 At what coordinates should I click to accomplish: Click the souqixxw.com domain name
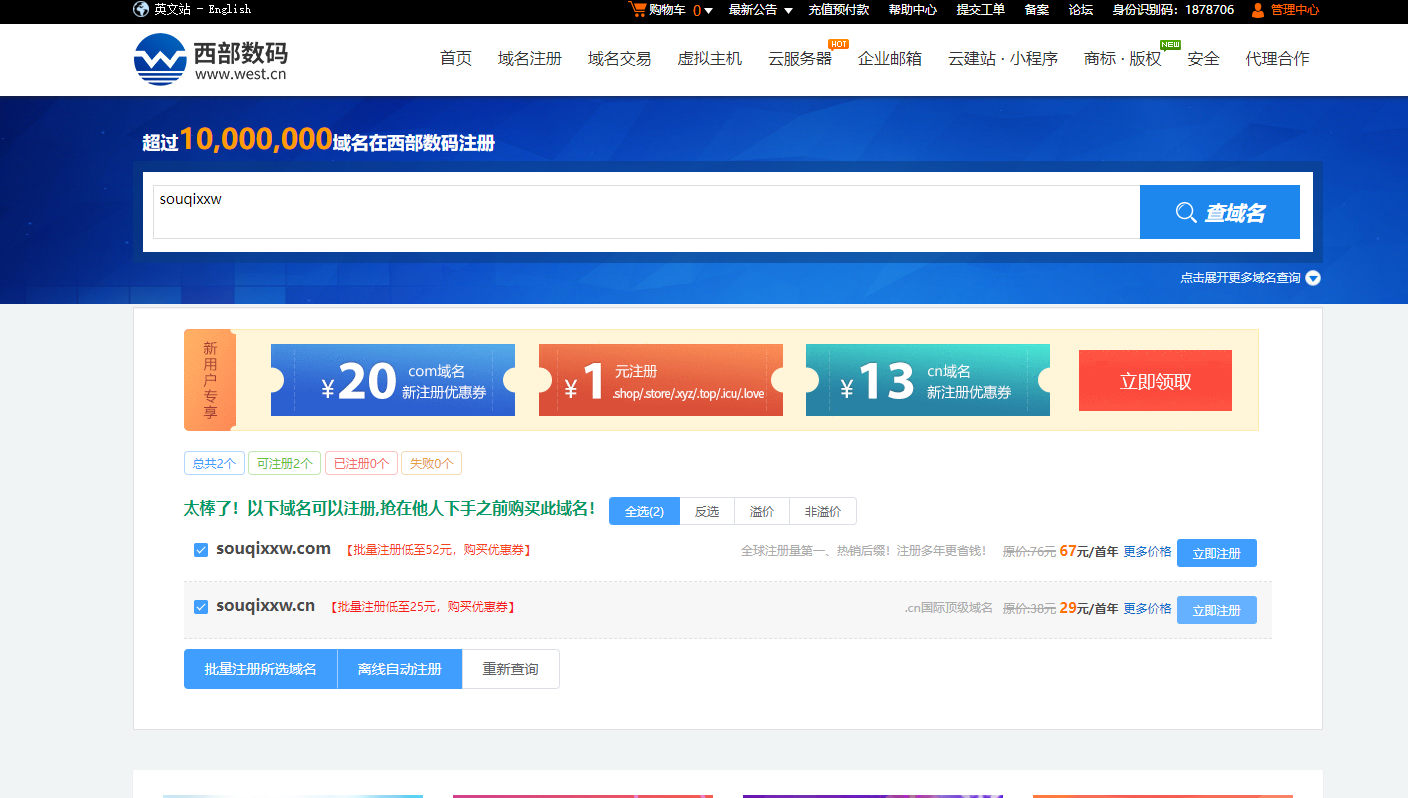(273, 548)
